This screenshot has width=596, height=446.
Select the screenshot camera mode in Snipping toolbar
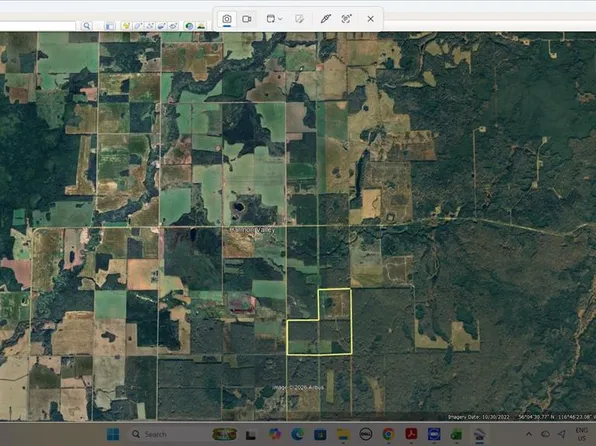(227, 19)
